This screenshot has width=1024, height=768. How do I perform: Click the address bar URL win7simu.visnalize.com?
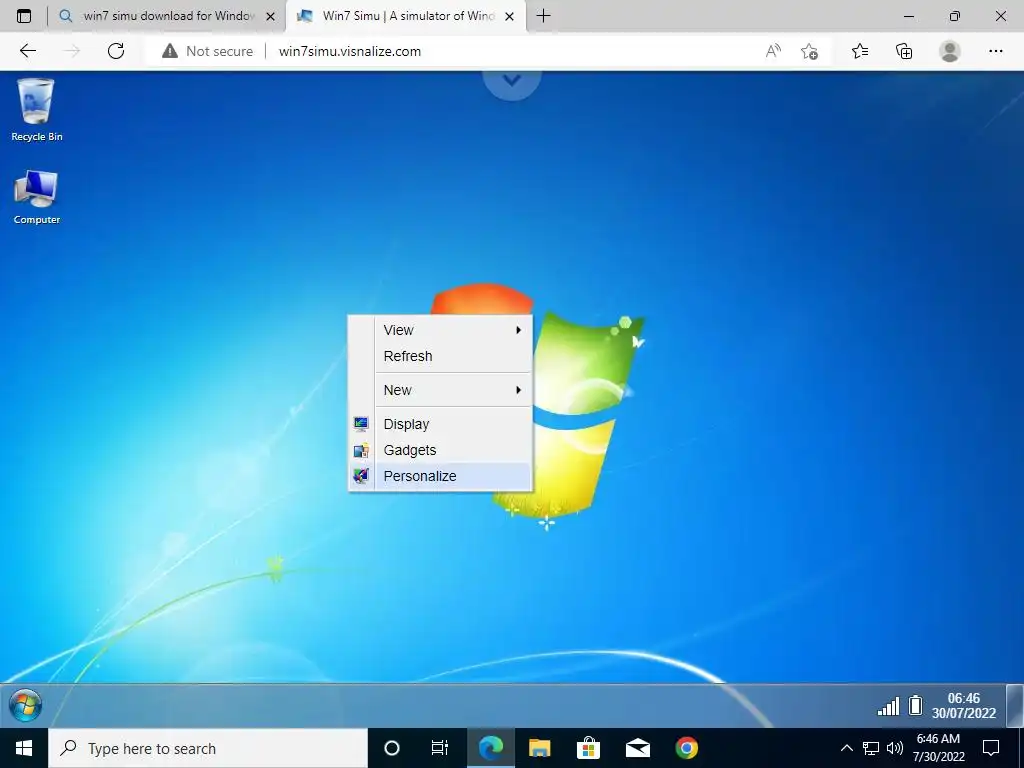coord(349,51)
